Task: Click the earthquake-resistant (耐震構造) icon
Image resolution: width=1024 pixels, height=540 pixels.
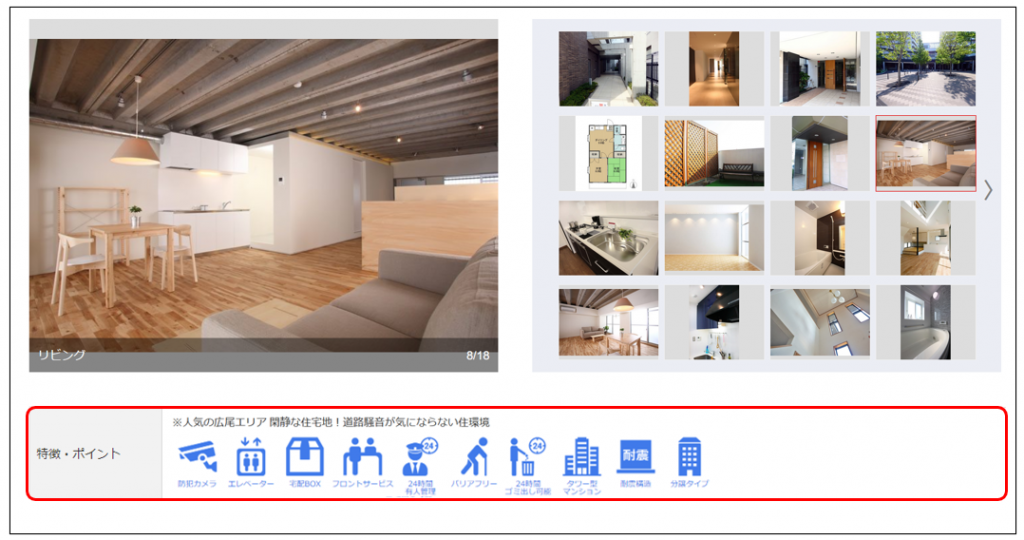Action: click(x=635, y=457)
